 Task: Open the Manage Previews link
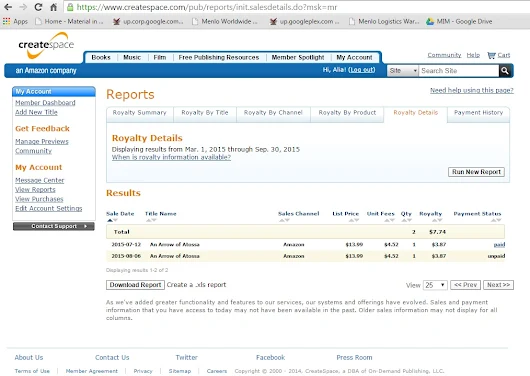click(x=42, y=141)
